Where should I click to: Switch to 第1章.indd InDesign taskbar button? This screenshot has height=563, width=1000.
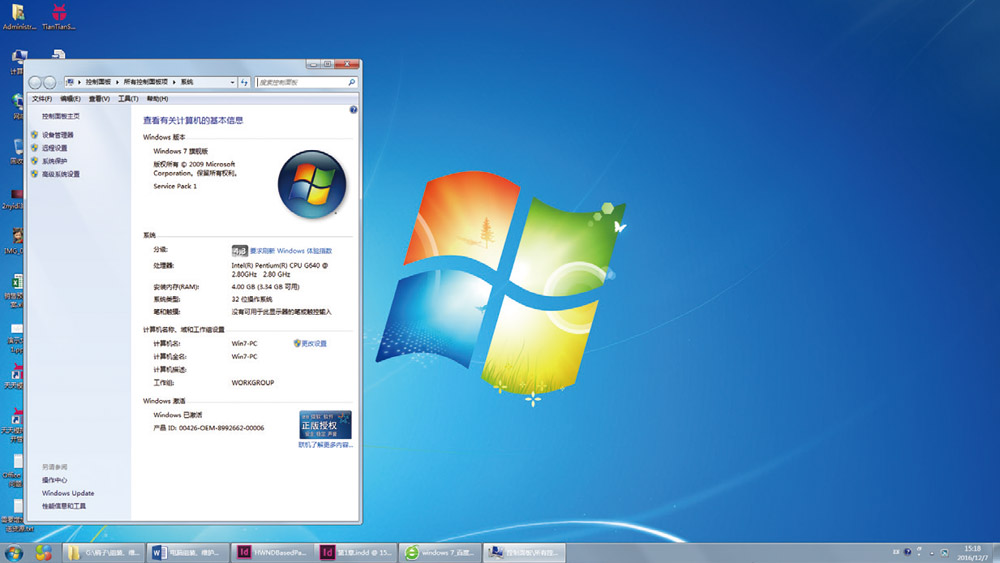tap(356, 553)
